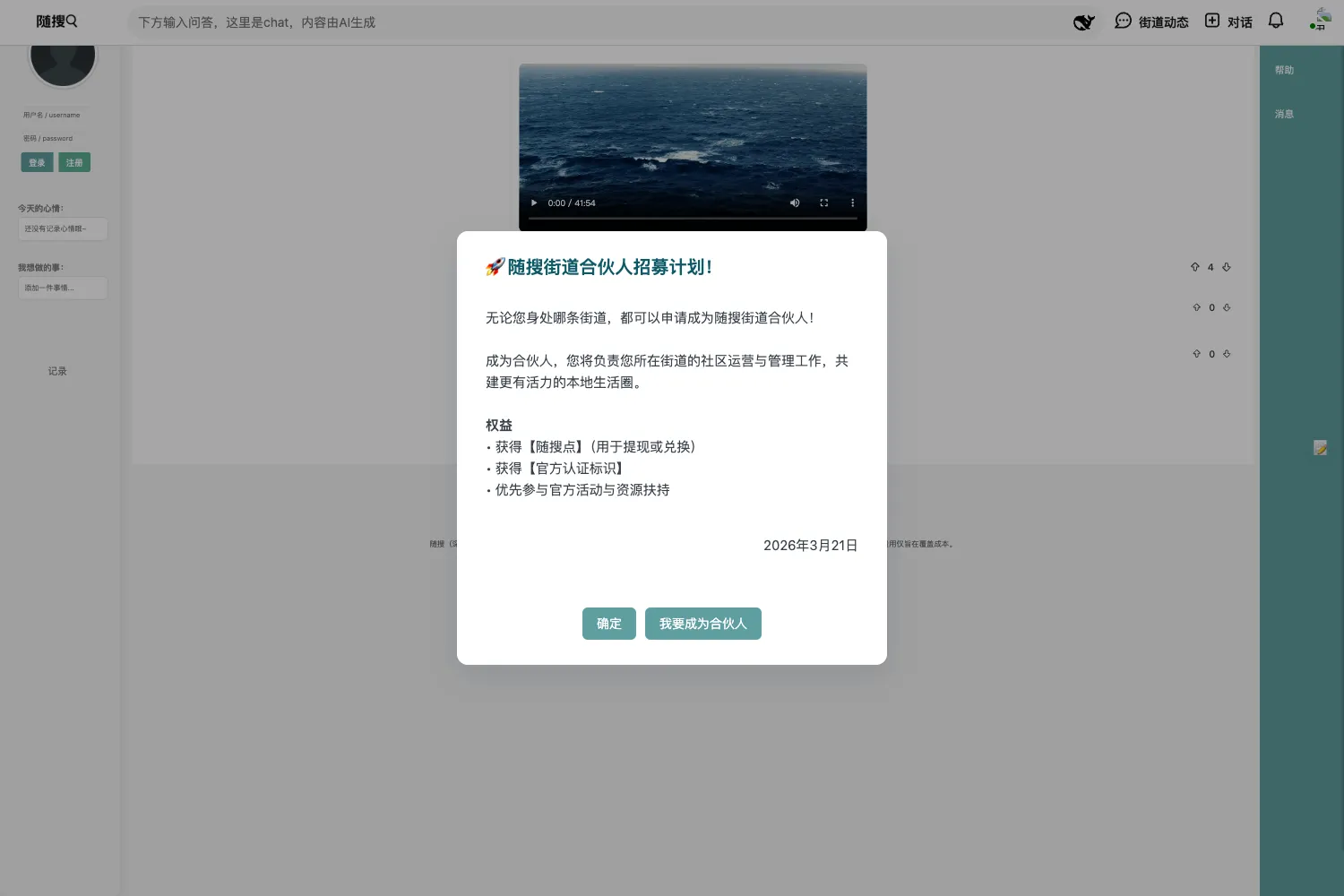The width and height of the screenshot is (1344, 896).
Task: Click the mood input 还没有记录心情
Action: point(63,228)
